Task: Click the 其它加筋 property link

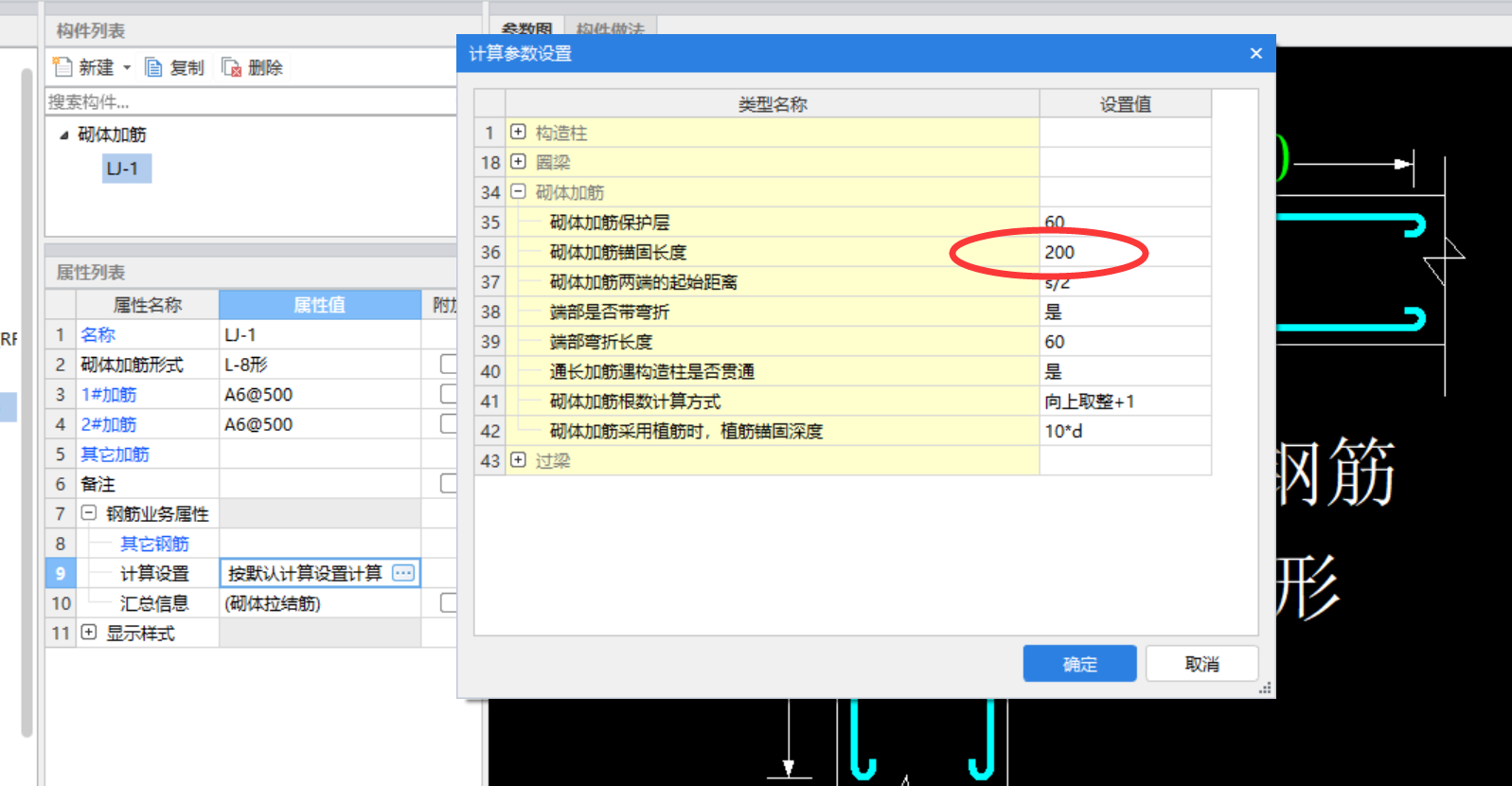Action: coord(115,454)
